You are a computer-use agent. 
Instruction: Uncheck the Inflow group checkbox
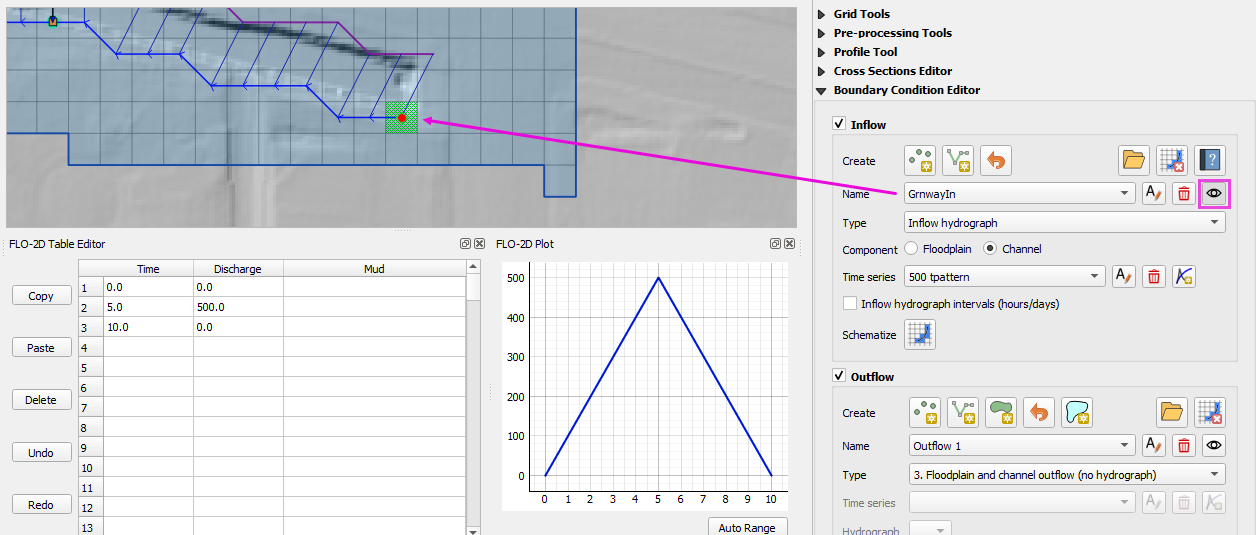point(840,125)
